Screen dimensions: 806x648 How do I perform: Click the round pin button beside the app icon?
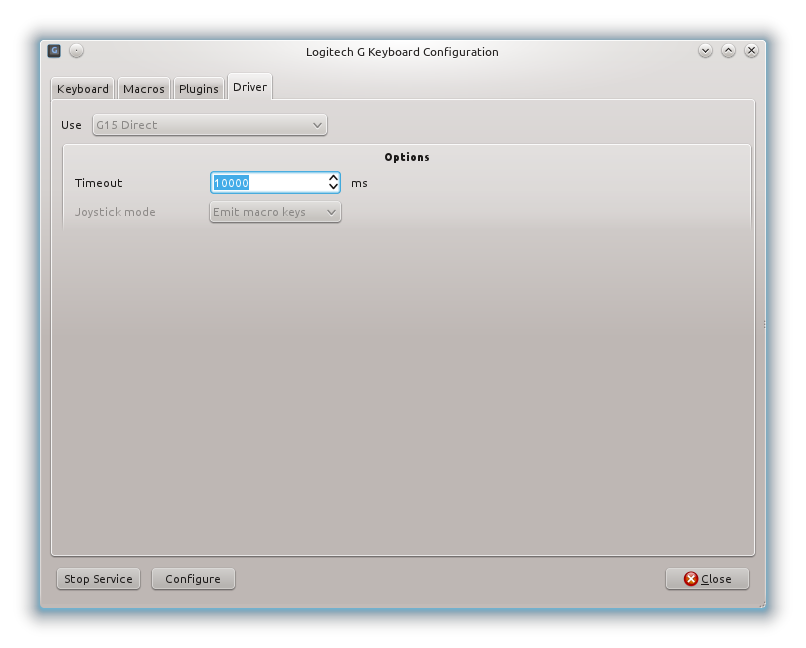pyautogui.click(x=77, y=51)
